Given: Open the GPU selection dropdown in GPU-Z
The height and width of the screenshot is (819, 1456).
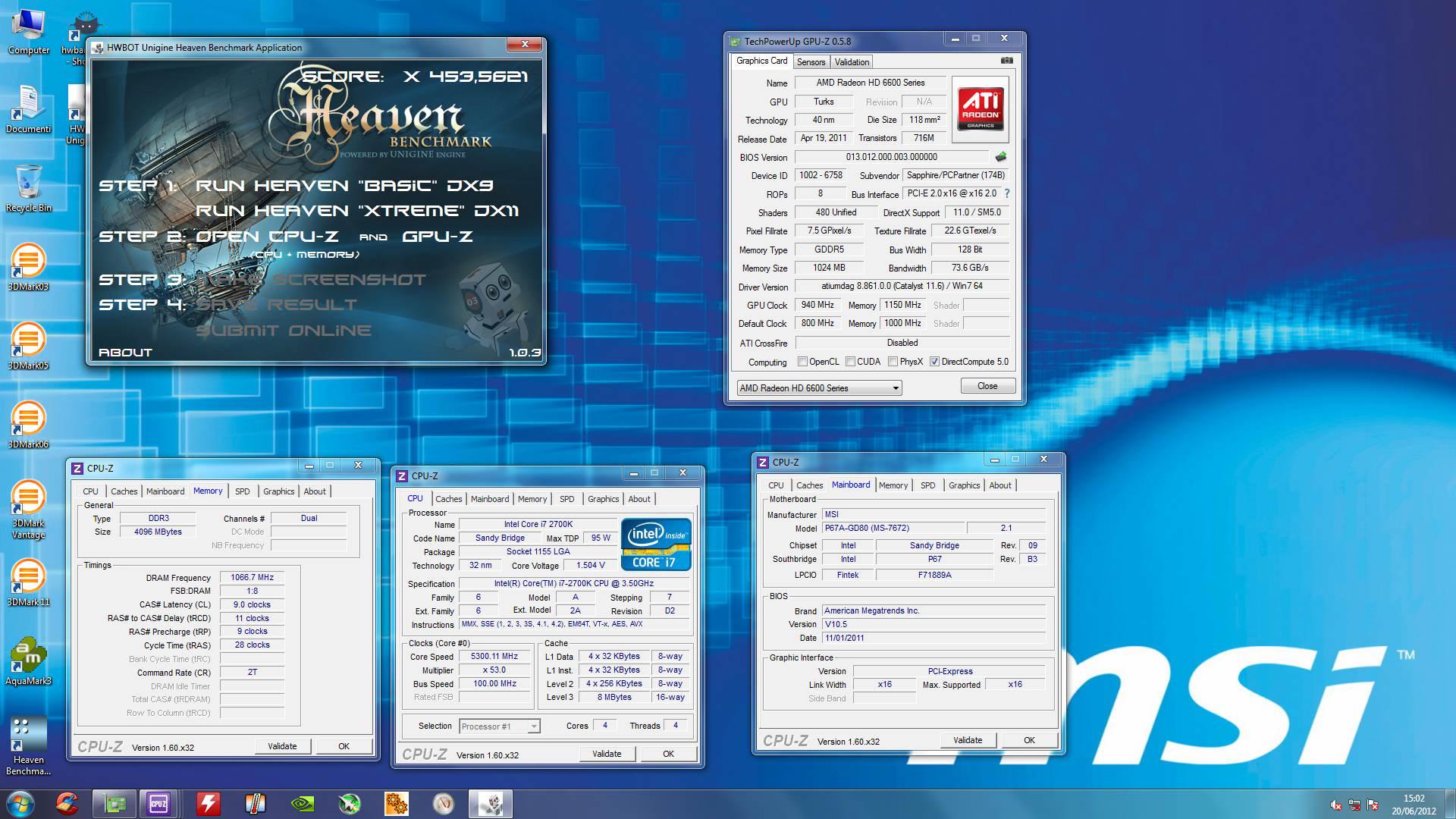Looking at the screenshot, I should tap(819, 388).
